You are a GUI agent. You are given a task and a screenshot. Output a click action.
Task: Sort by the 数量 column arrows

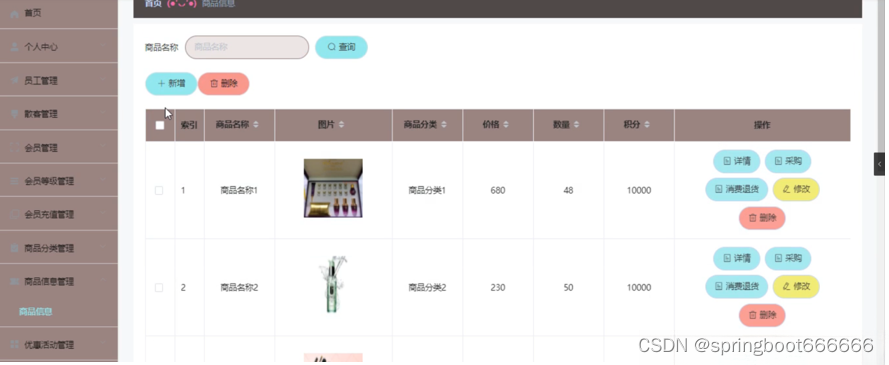point(576,125)
